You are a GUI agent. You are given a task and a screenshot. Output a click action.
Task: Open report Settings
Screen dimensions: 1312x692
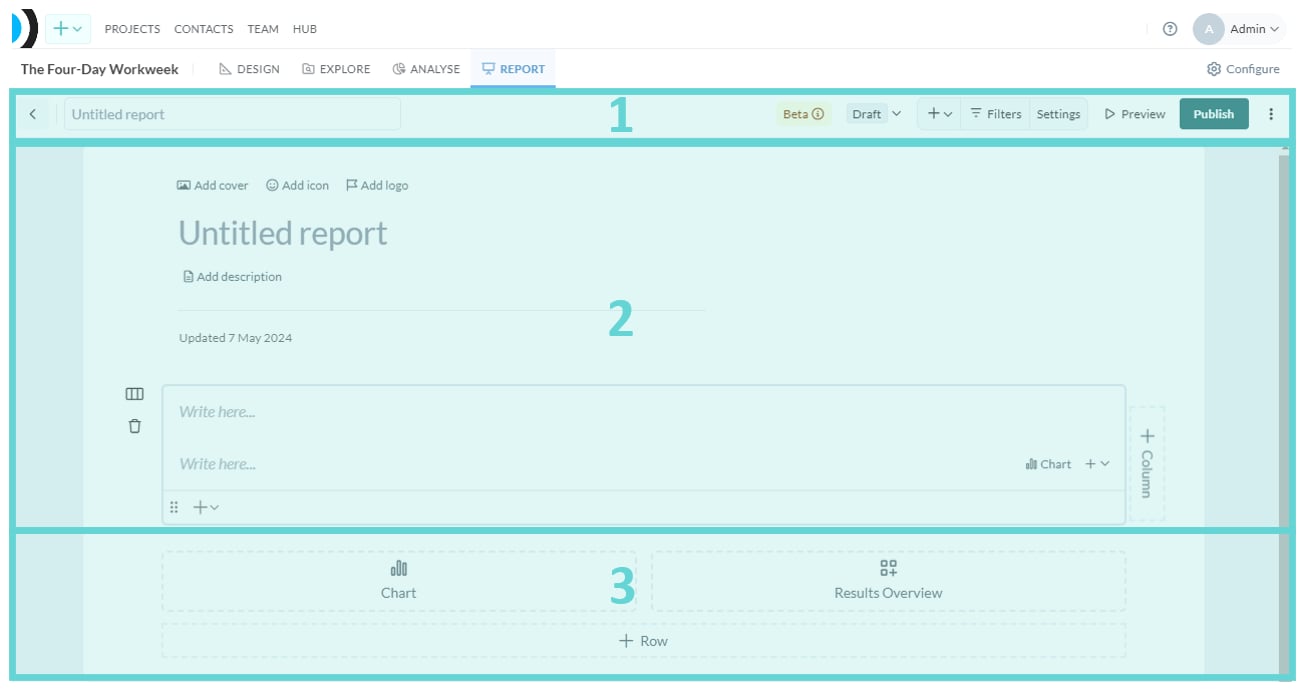coord(1058,114)
